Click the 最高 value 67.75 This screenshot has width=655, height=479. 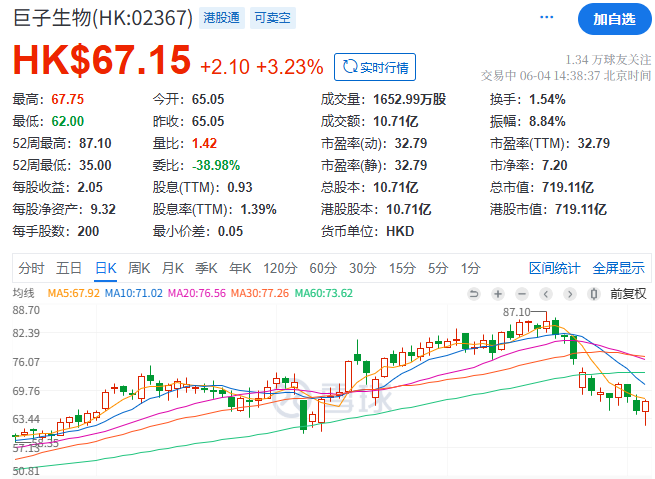point(68,99)
